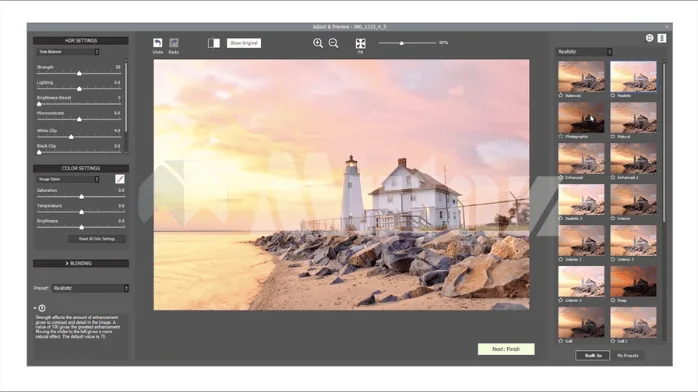Favorite the Natural preset star
Screen dimensions: 698x392
(x=613, y=137)
